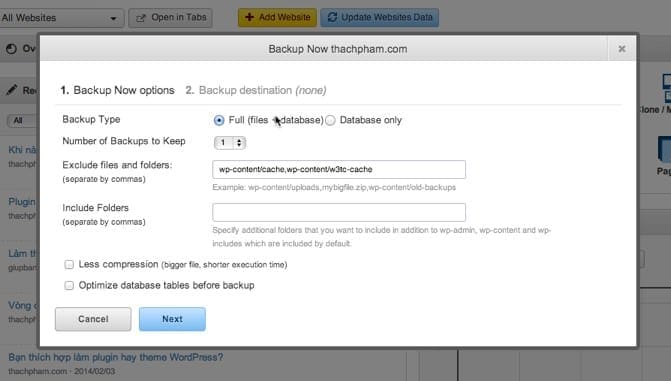The height and width of the screenshot is (381, 671).
Task: Click the Exclude files and folders field
Action: click(x=339, y=170)
